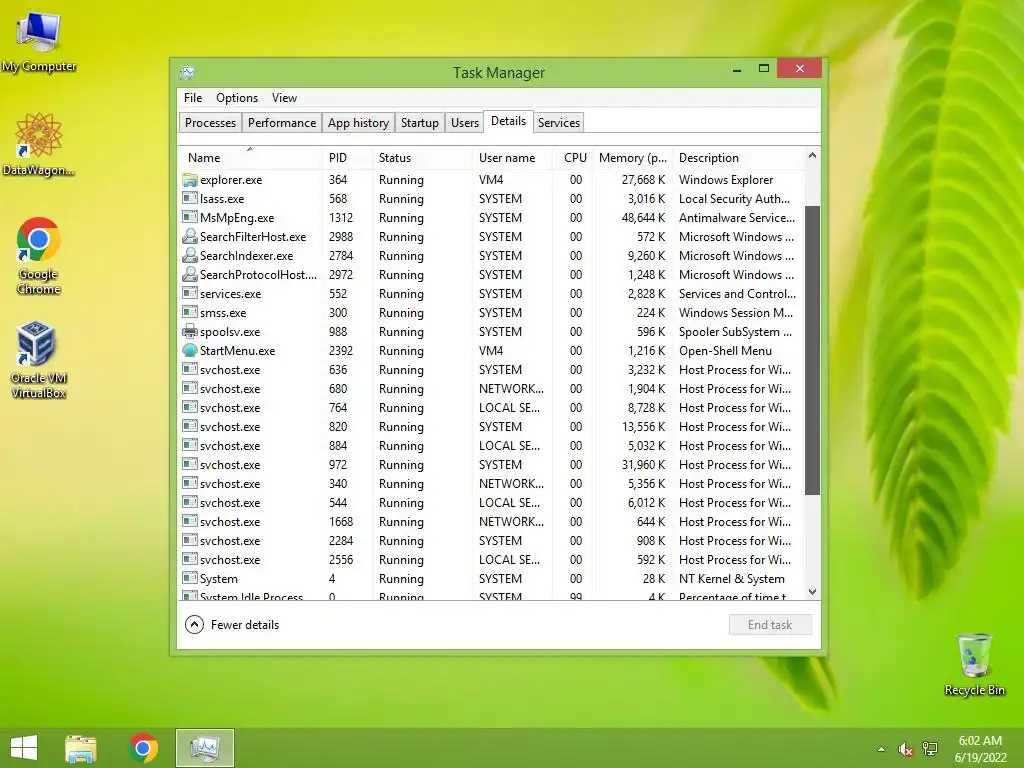This screenshot has height=768, width=1024.
Task: Select the Recycle Bin desktop icon
Action: pos(974,664)
